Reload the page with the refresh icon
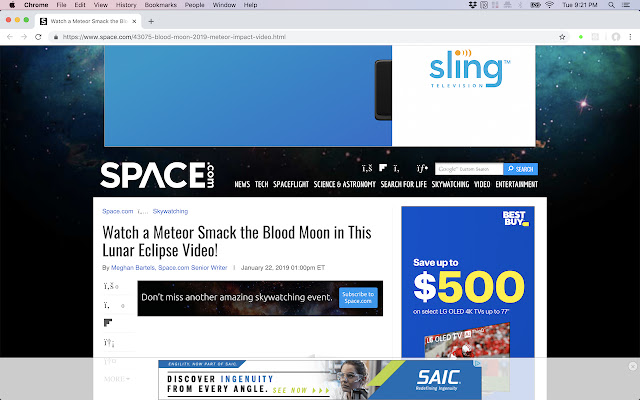 38,37
